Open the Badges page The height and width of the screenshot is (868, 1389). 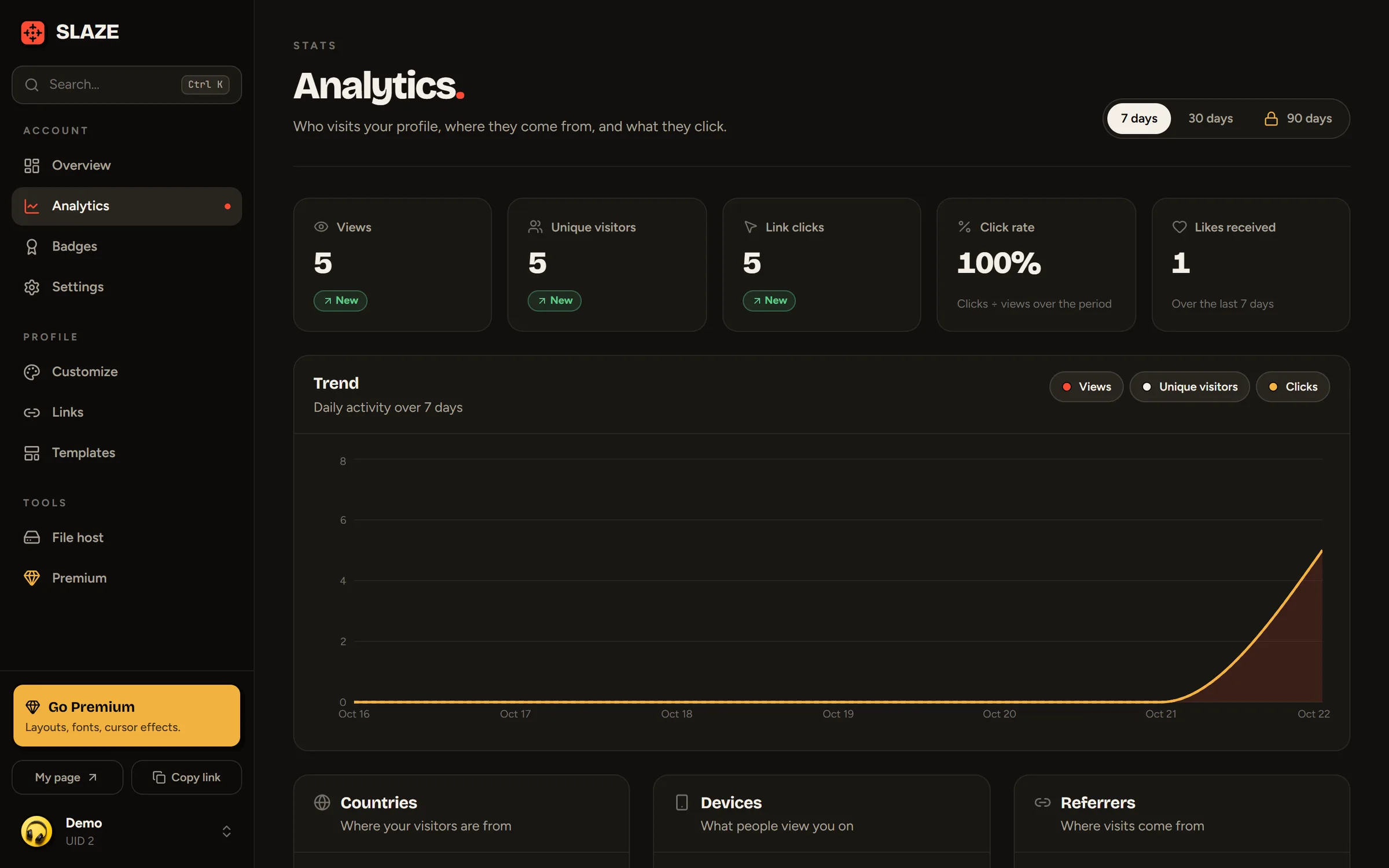pyautogui.click(x=127, y=247)
